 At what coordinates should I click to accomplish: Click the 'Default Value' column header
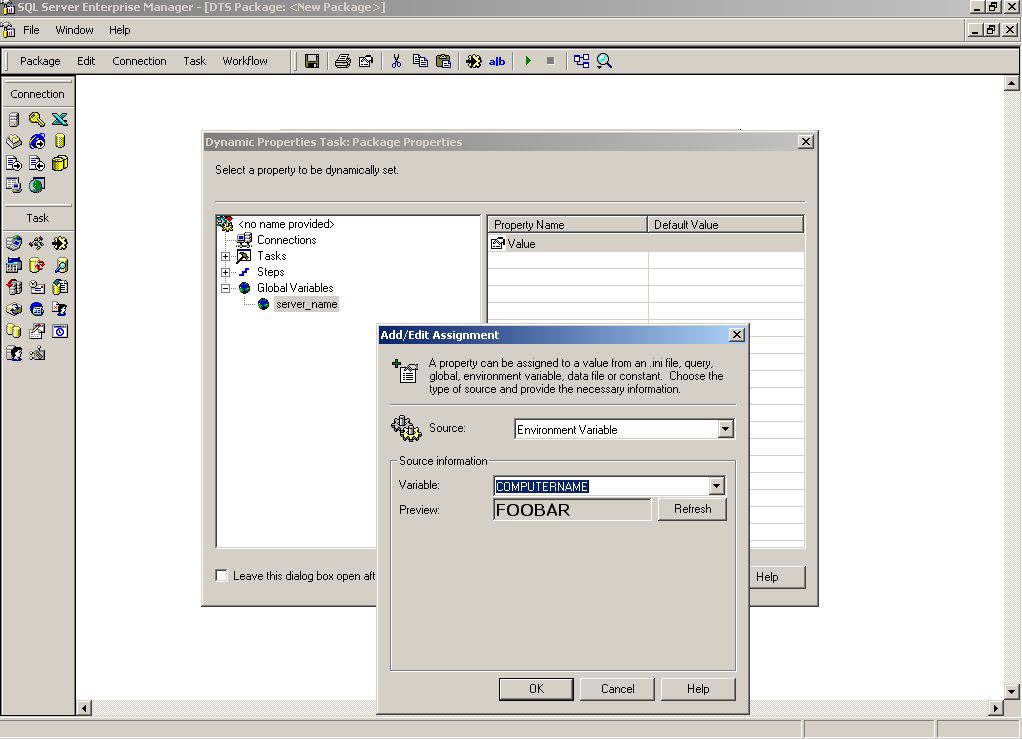725,225
